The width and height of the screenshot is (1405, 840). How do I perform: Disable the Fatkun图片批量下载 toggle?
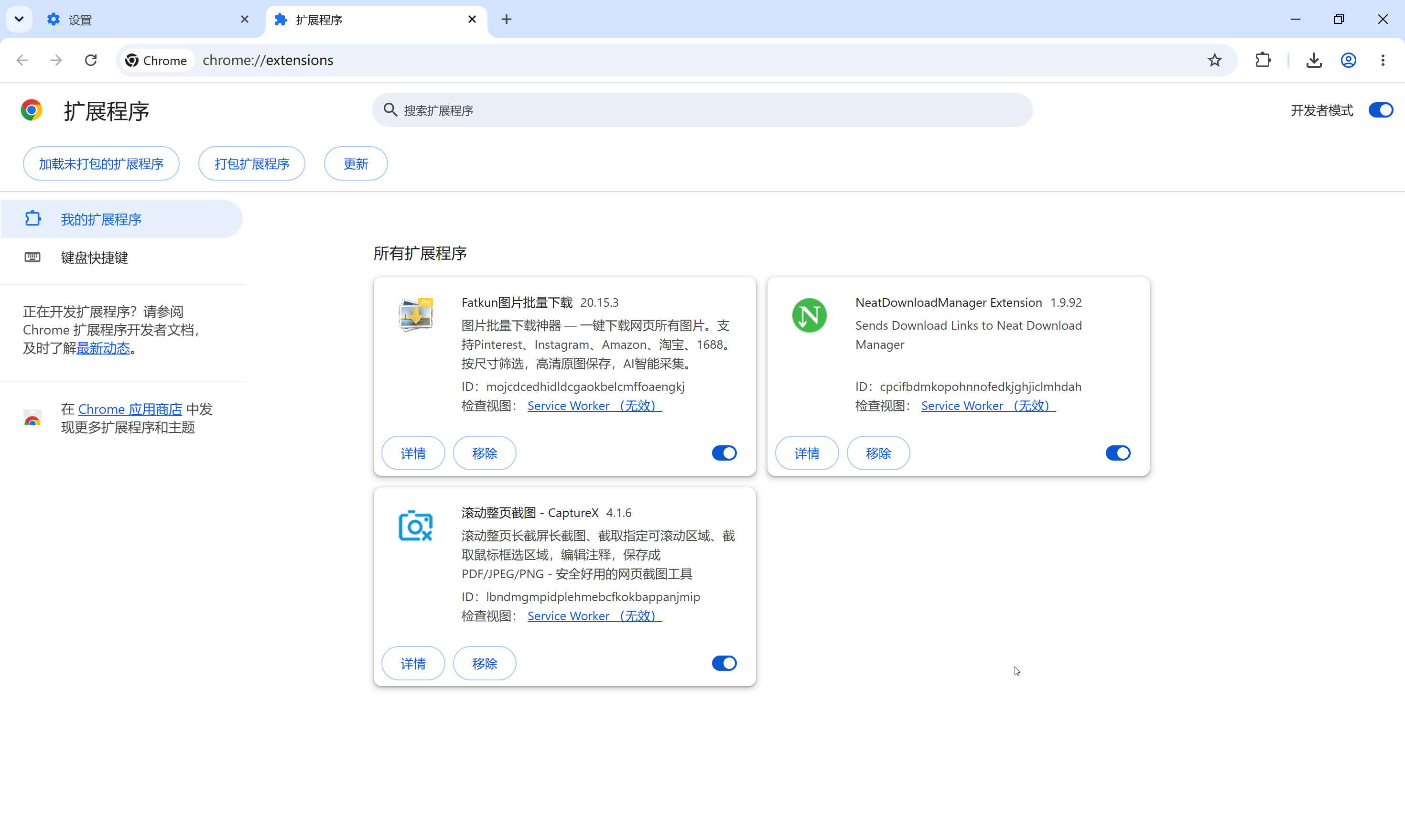tap(724, 453)
